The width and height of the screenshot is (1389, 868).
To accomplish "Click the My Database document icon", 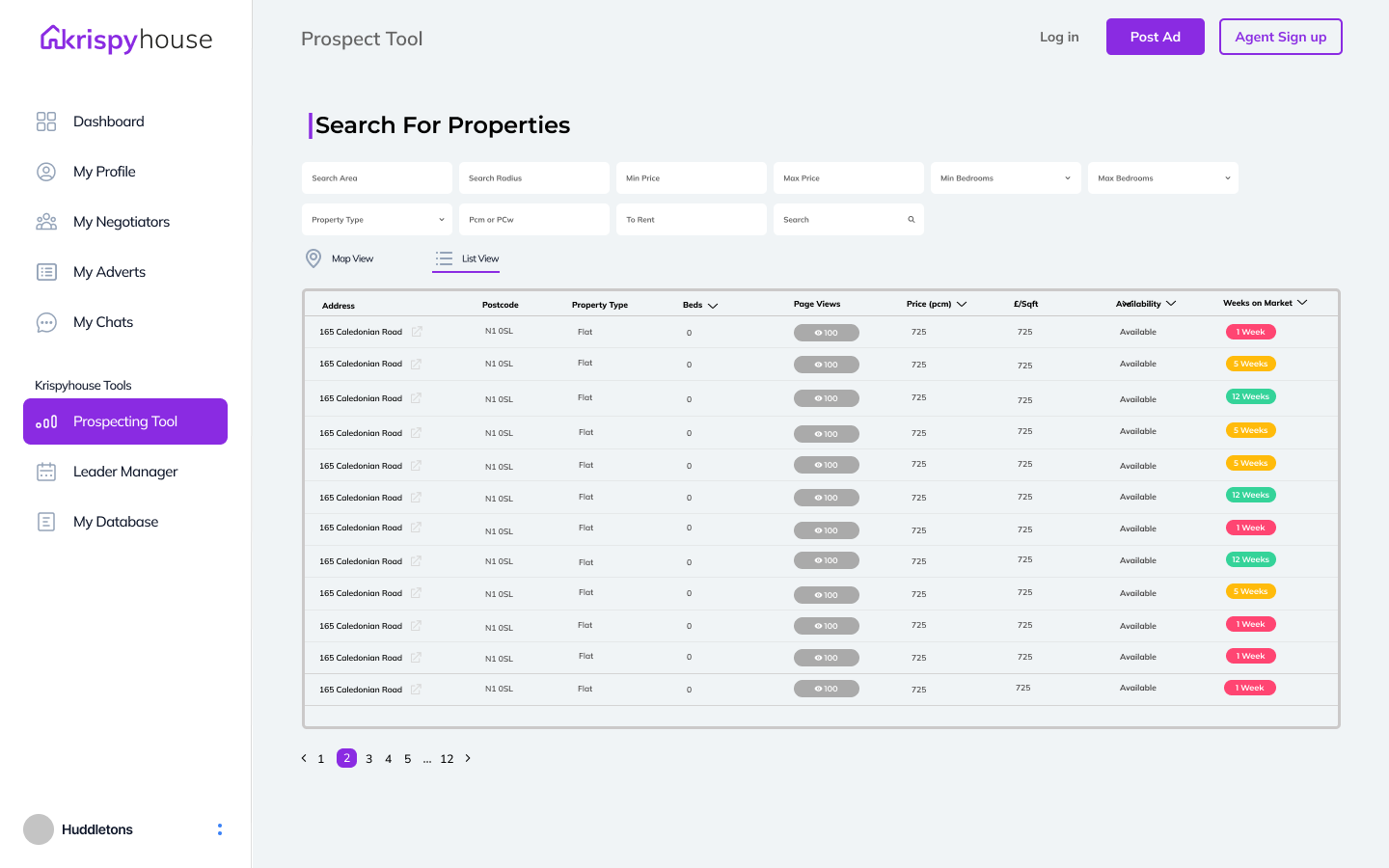I will pyautogui.click(x=46, y=522).
